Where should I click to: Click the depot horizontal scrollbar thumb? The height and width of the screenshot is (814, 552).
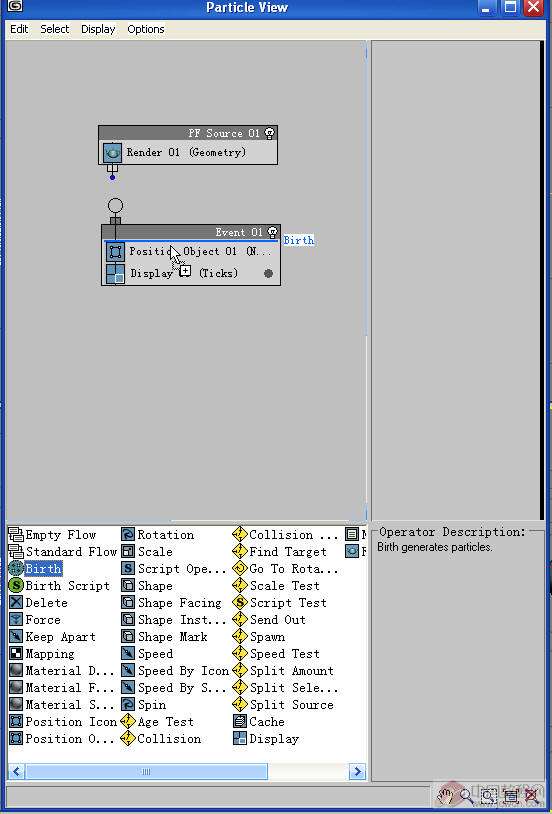[x=146, y=771]
